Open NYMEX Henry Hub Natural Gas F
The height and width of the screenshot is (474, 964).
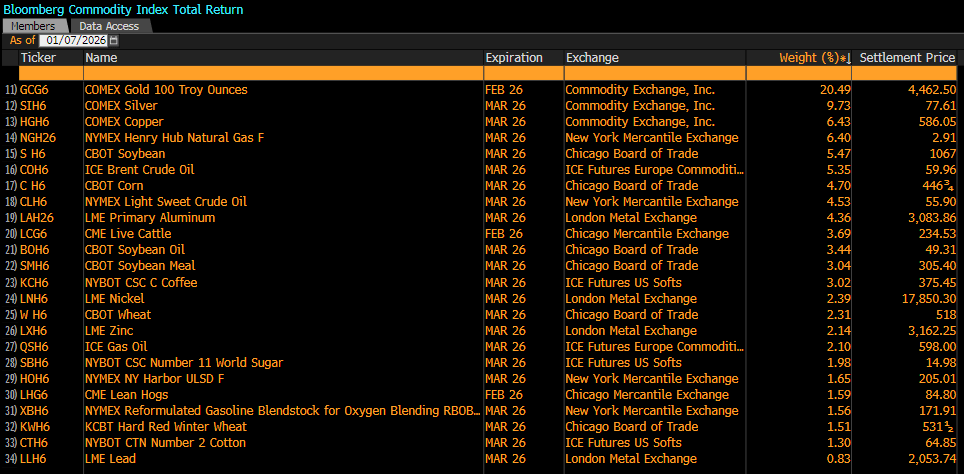pos(175,138)
